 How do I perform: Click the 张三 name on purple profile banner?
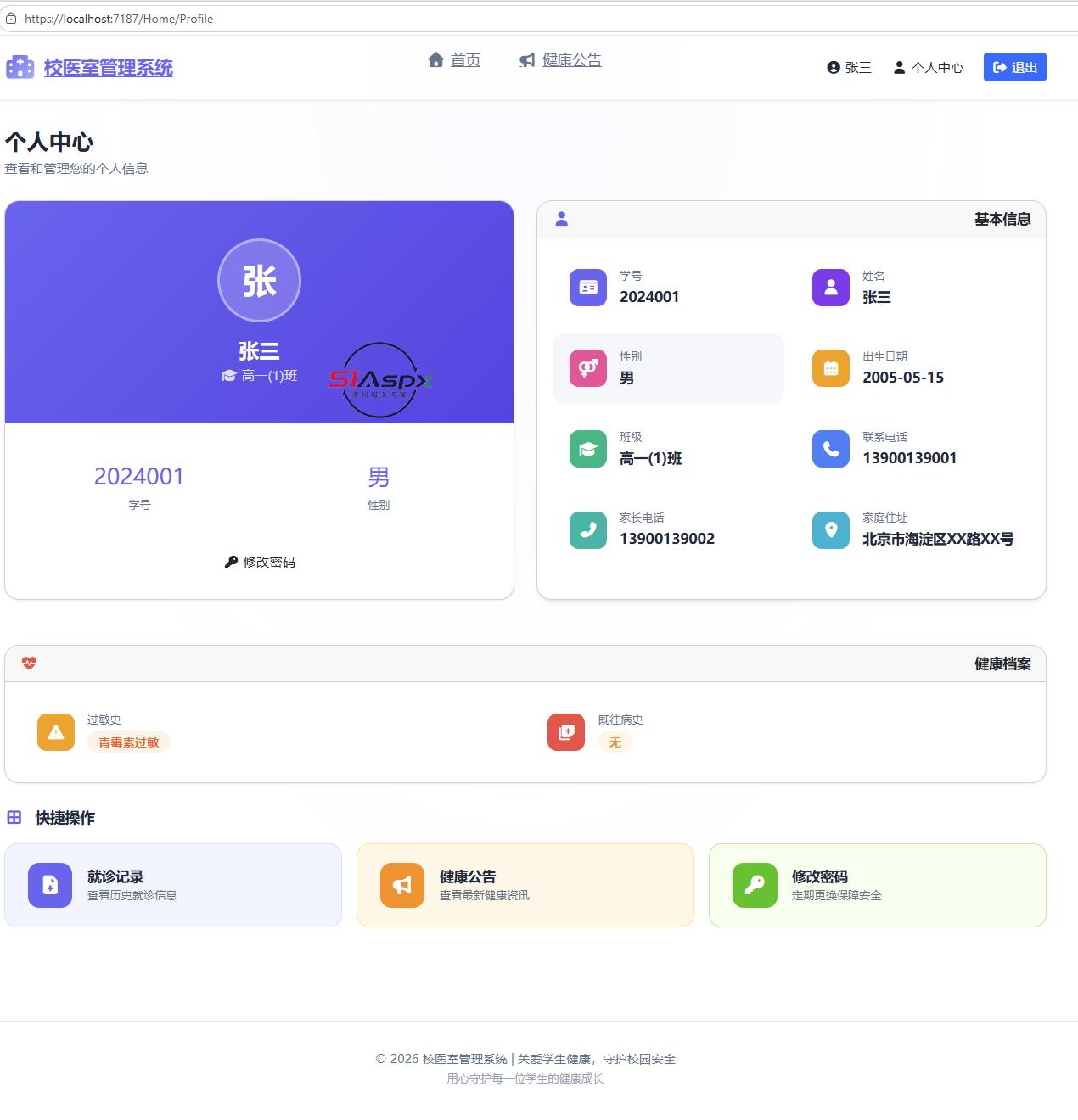(x=259, y=350)
